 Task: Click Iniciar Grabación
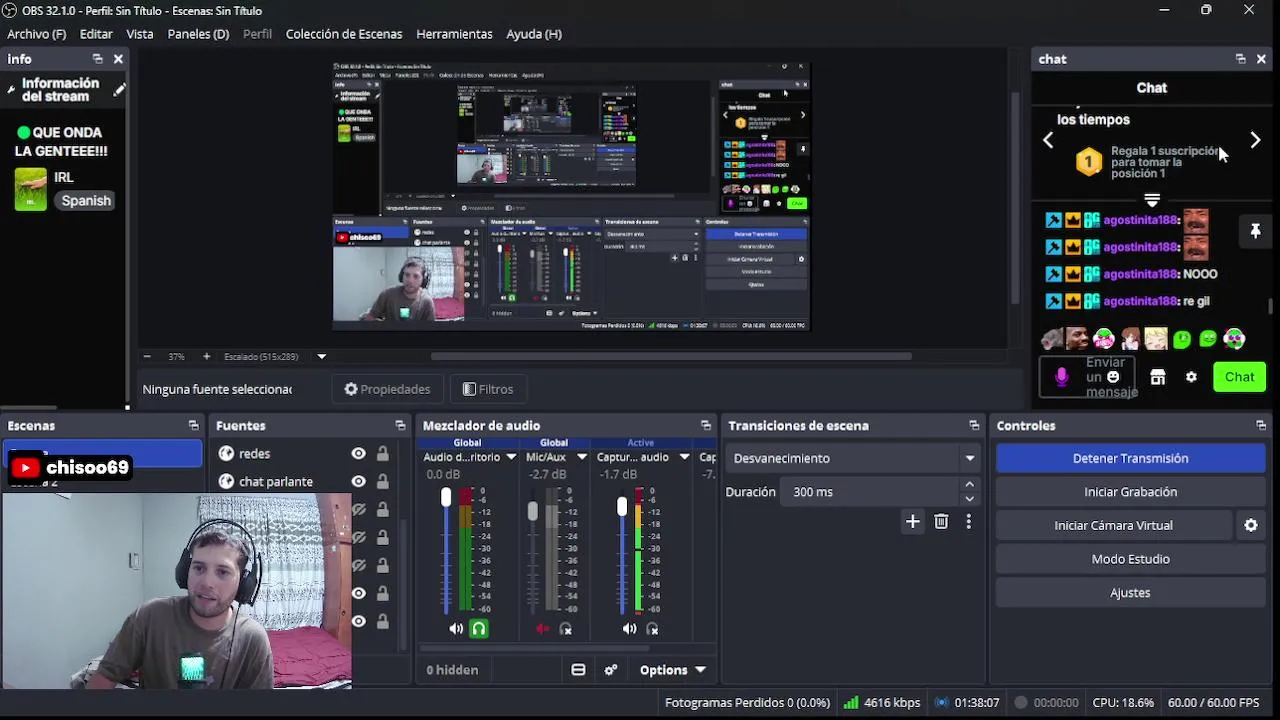tap(1130, 492)
